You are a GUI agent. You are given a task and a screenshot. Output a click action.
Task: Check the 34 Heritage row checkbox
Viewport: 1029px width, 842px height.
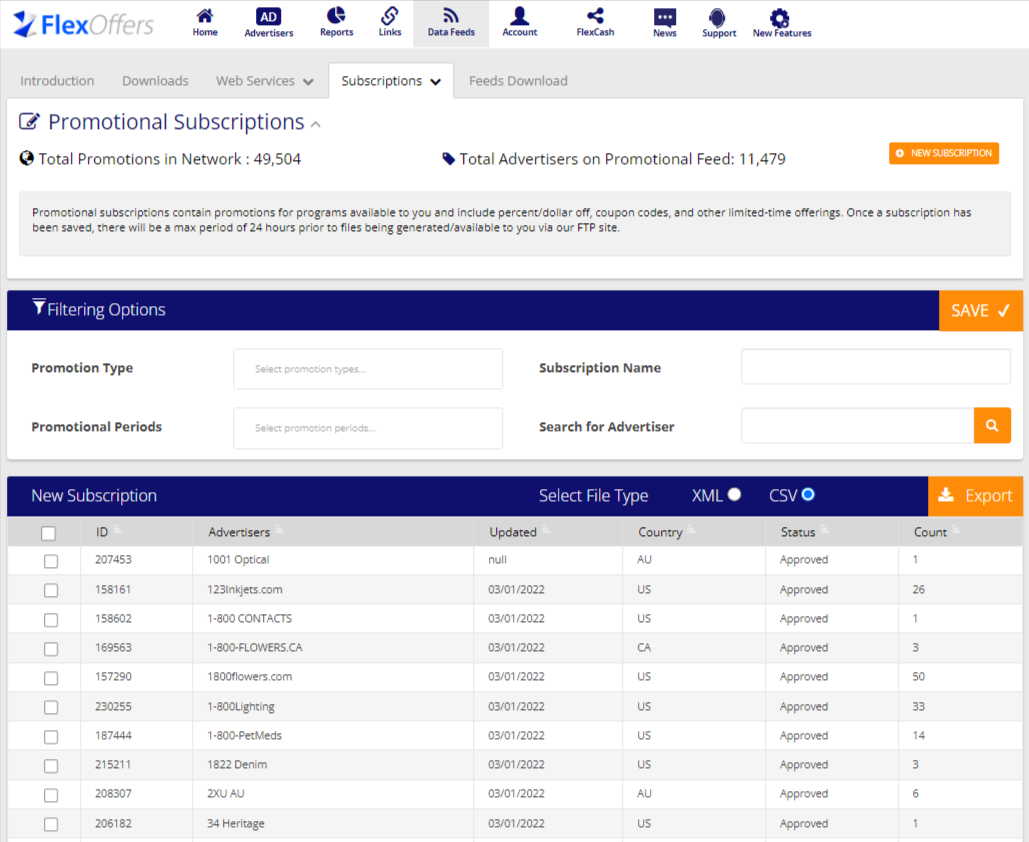coord(51,824)
